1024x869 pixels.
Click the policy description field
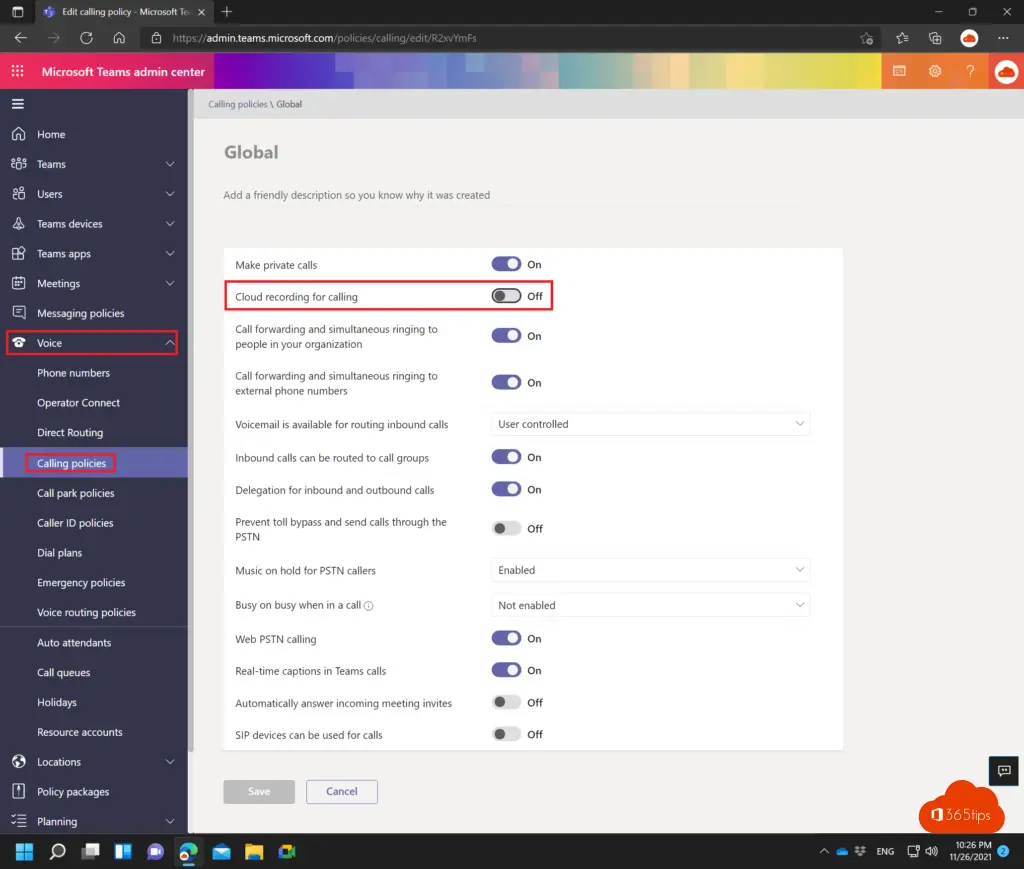[x=357, y=195]
